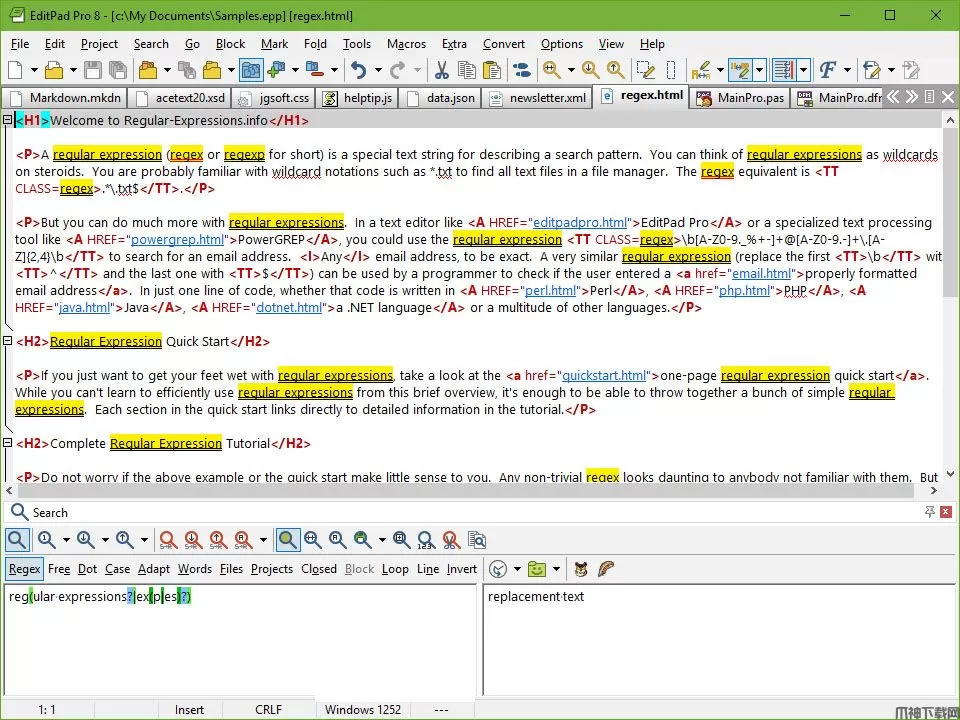Click the Count Matches 123 magnifier icon

(426, 540)
